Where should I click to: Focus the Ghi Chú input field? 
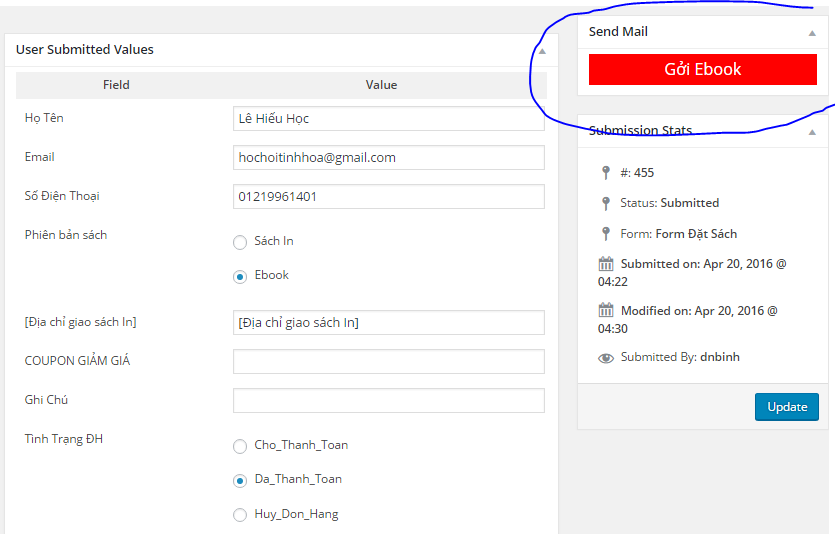[x=389, y=400]
